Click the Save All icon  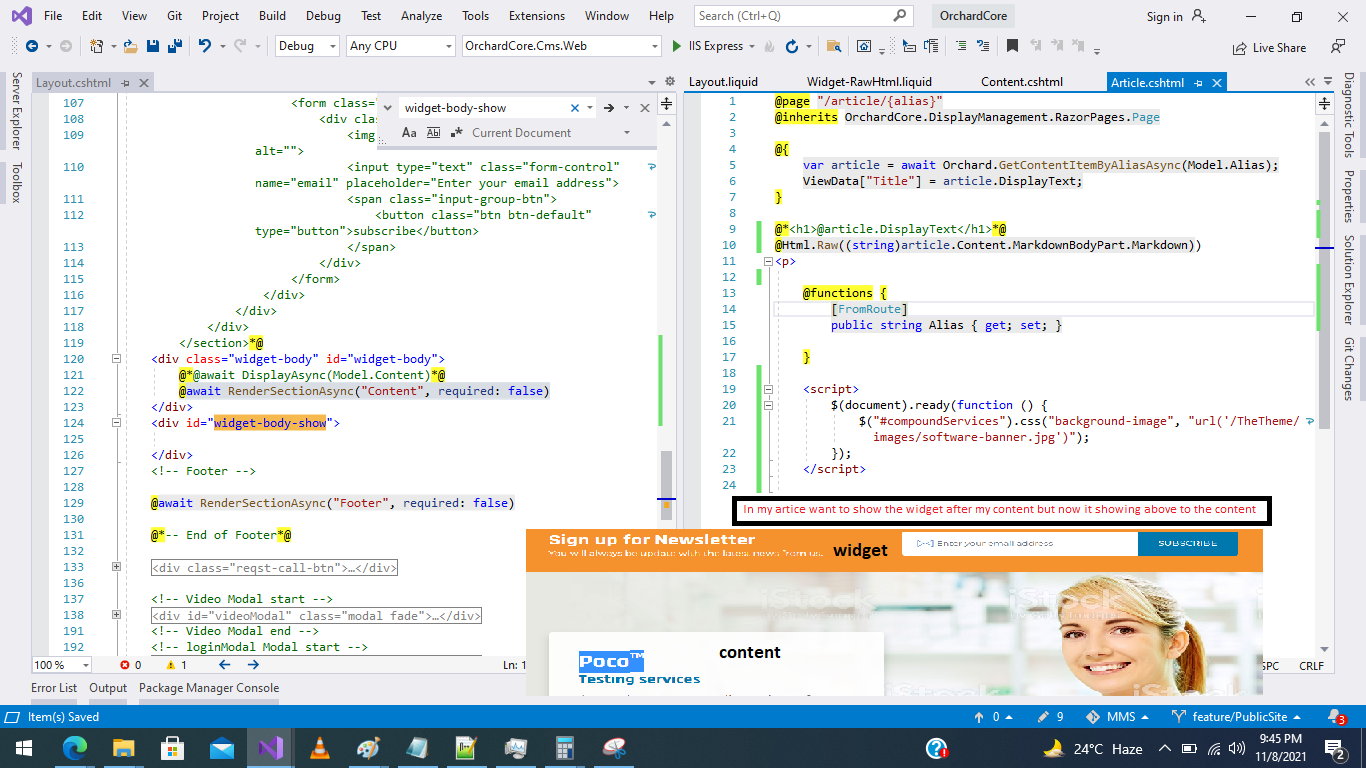pos(173,46)
